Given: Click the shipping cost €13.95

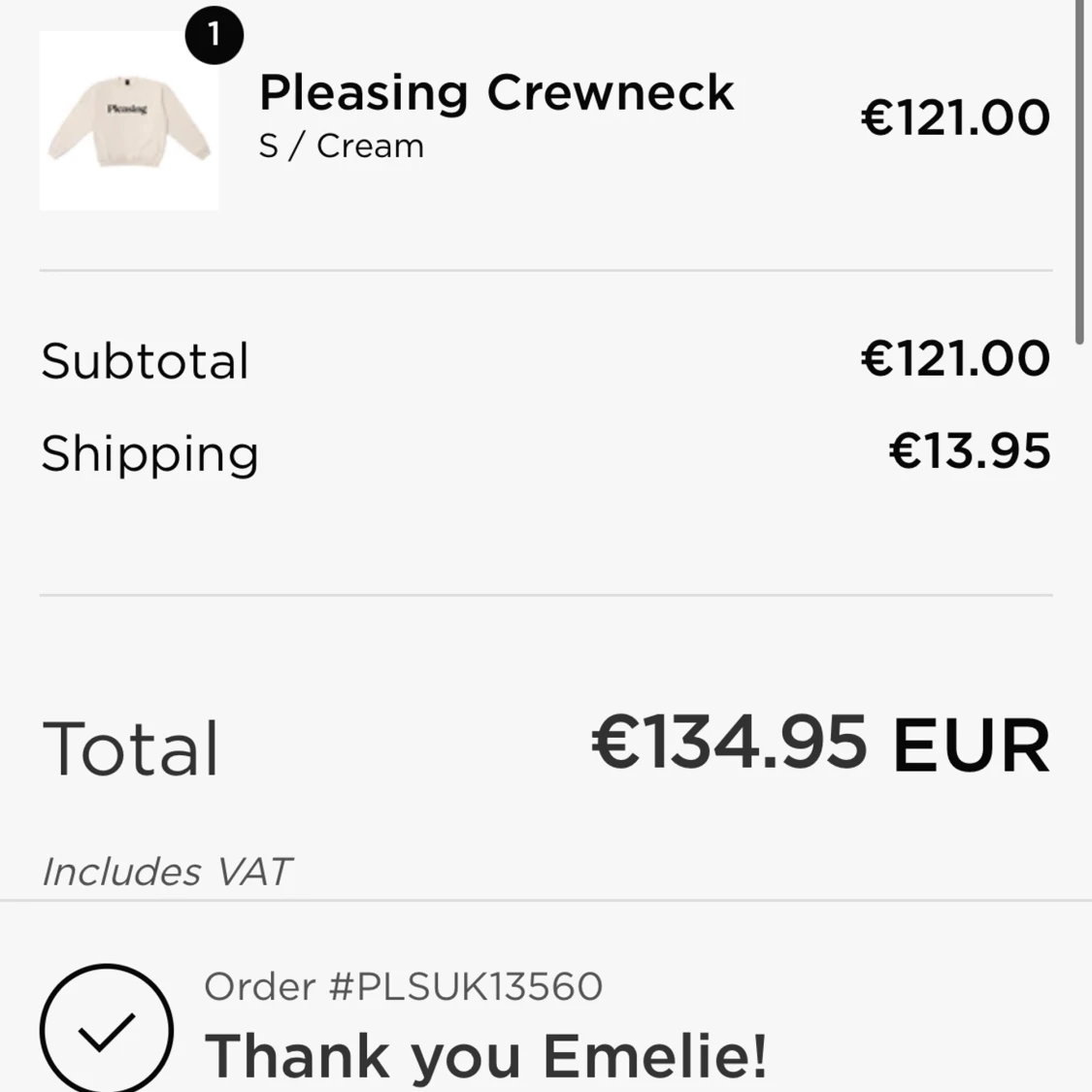Looking at the screenshot, I should (x=970, y=450).
